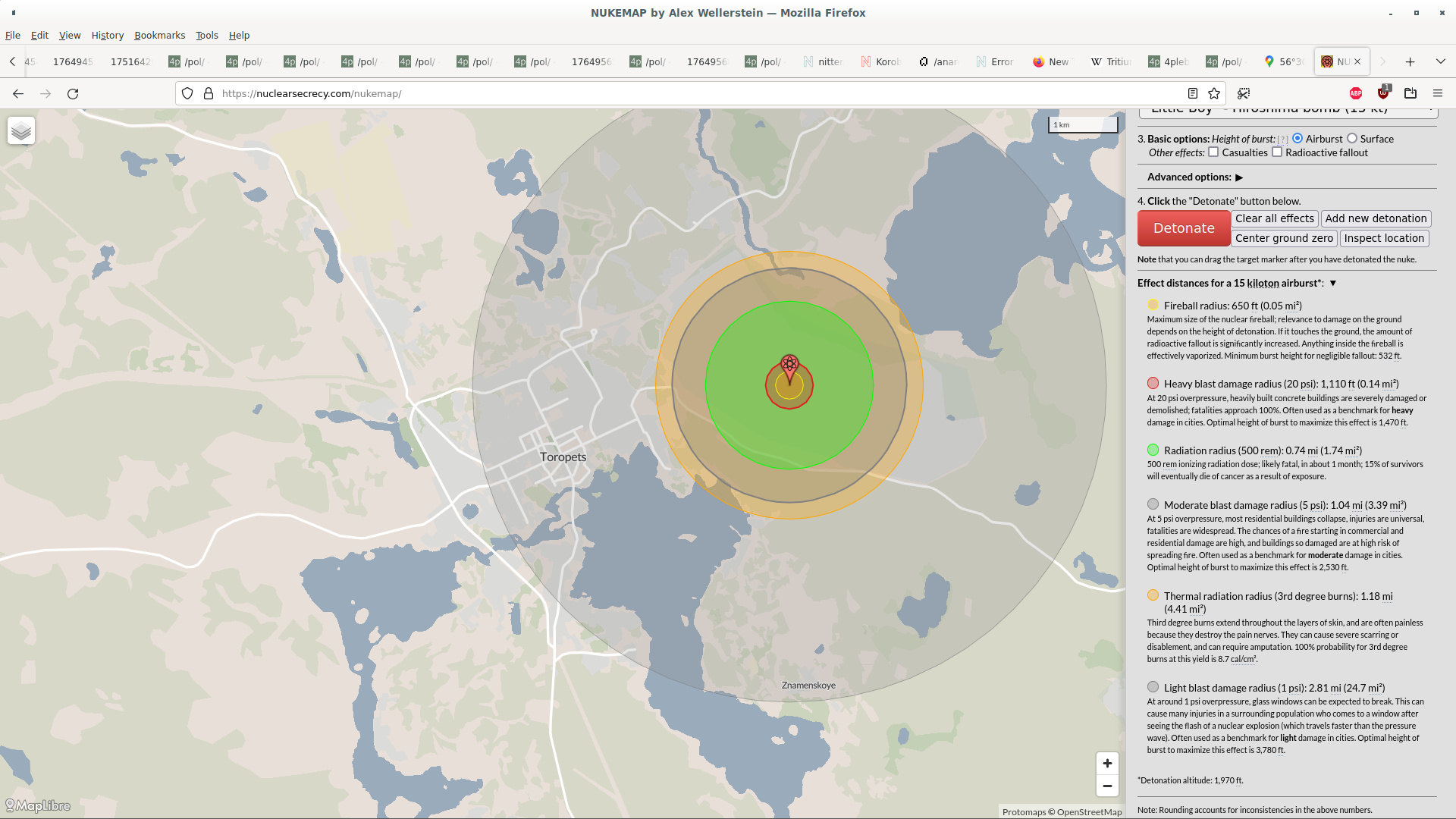Viewport: 1456px width, 819px height.
Task: Click green Radiation radius color swatch
Action: [1153, 450]
